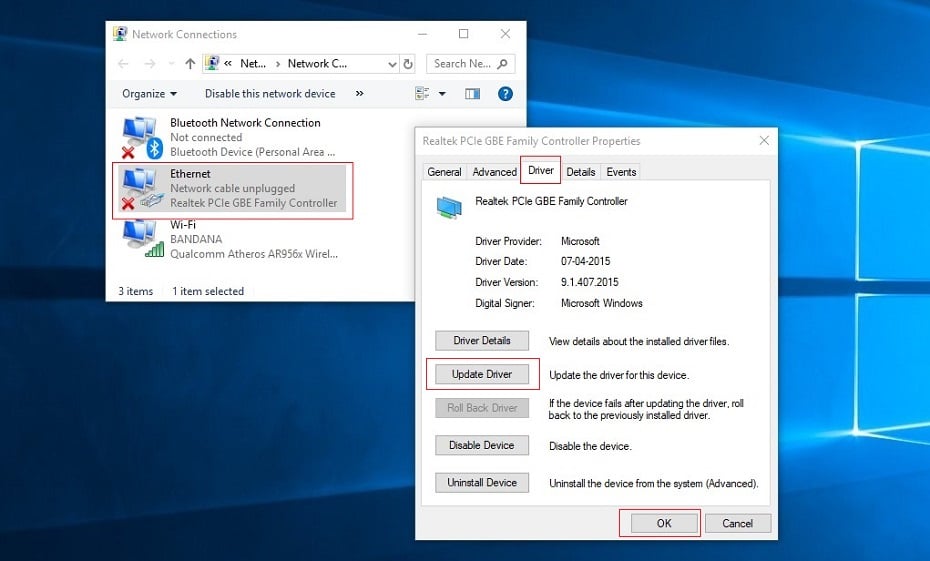Click the Driver Provider 'Microsoft' value
This screenshot has width=930, height=561.
point(580,241)
